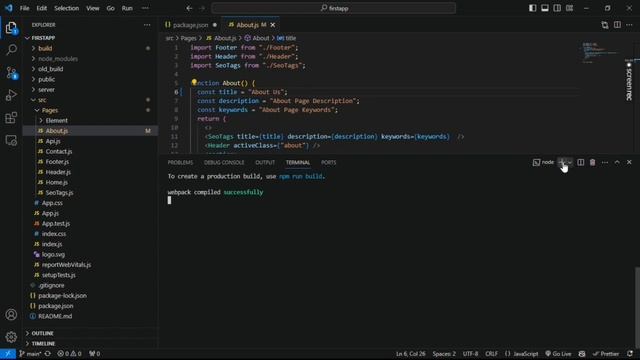Collapse the Pages folder
Image resolution: width=640 pixels, height=360 pixels.
tap(90, 110)
